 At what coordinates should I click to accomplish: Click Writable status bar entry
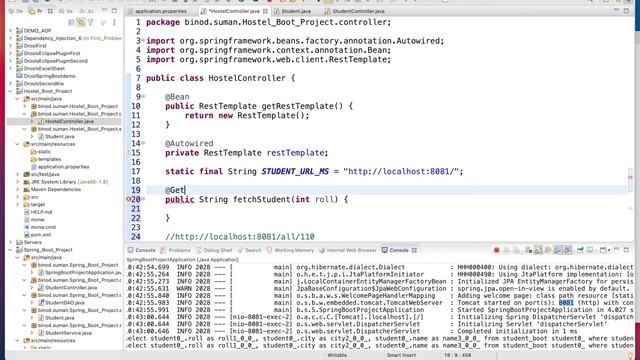[x=337, y=355]
